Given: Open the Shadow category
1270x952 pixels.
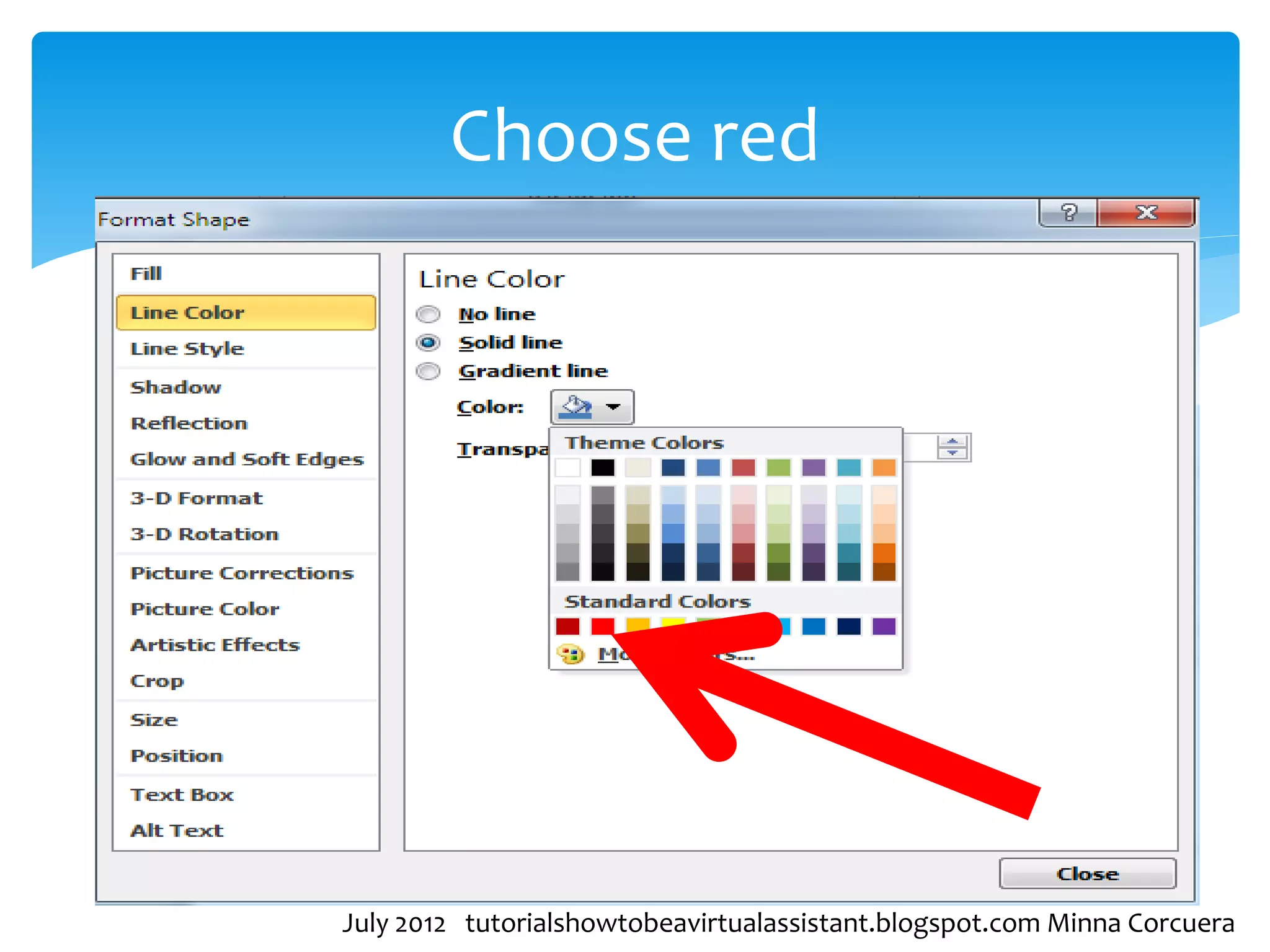Looking at the screenshot, I should 175,387.
